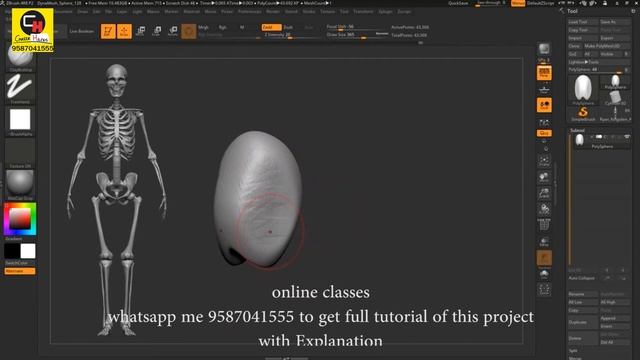
Task: Collapse the Subtool section header
Action: [x=578, y=130]
